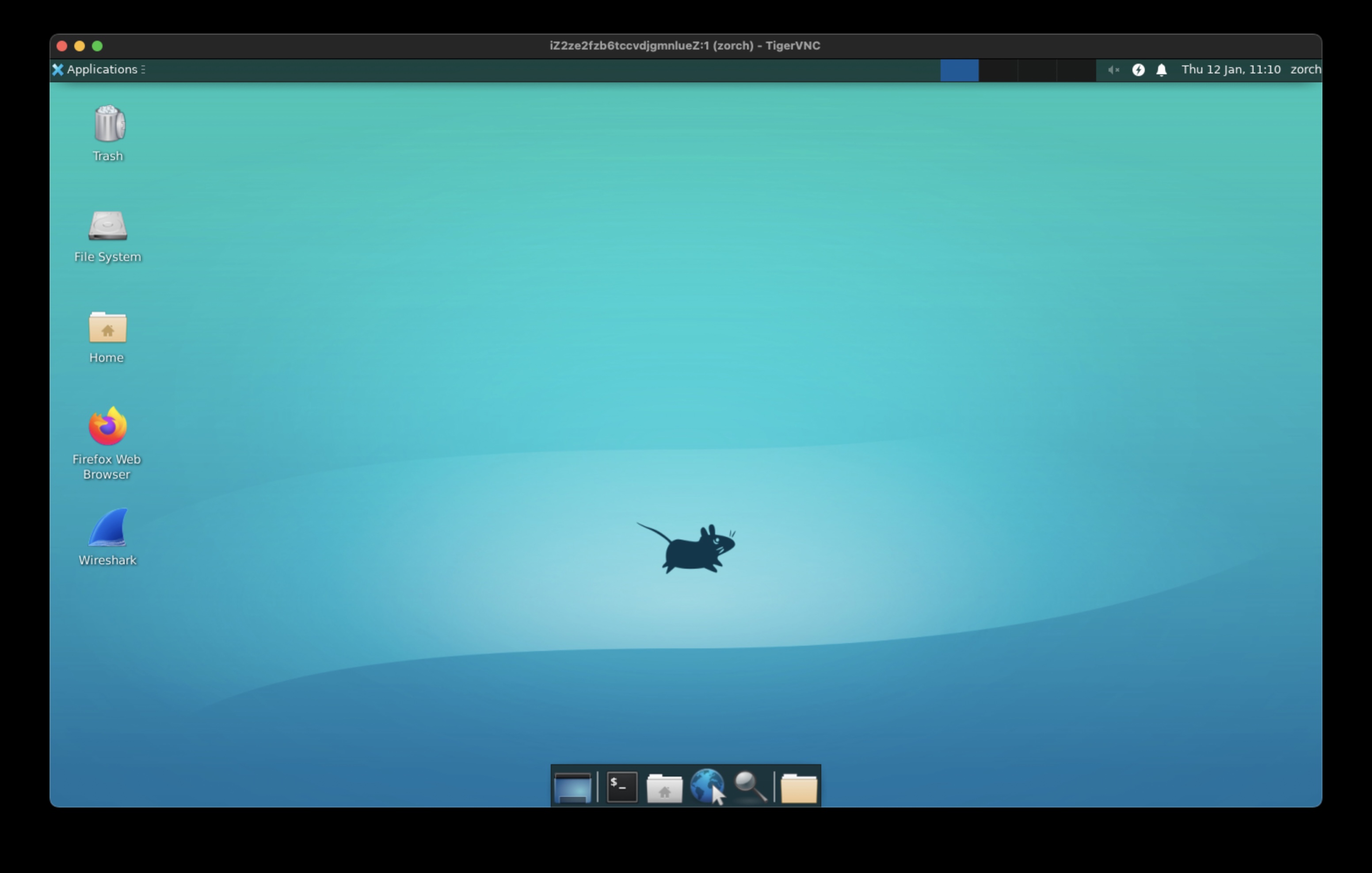Open the Directory Menu folder in dock
This screenshot has height=873, width=1372.
(799, 788)
